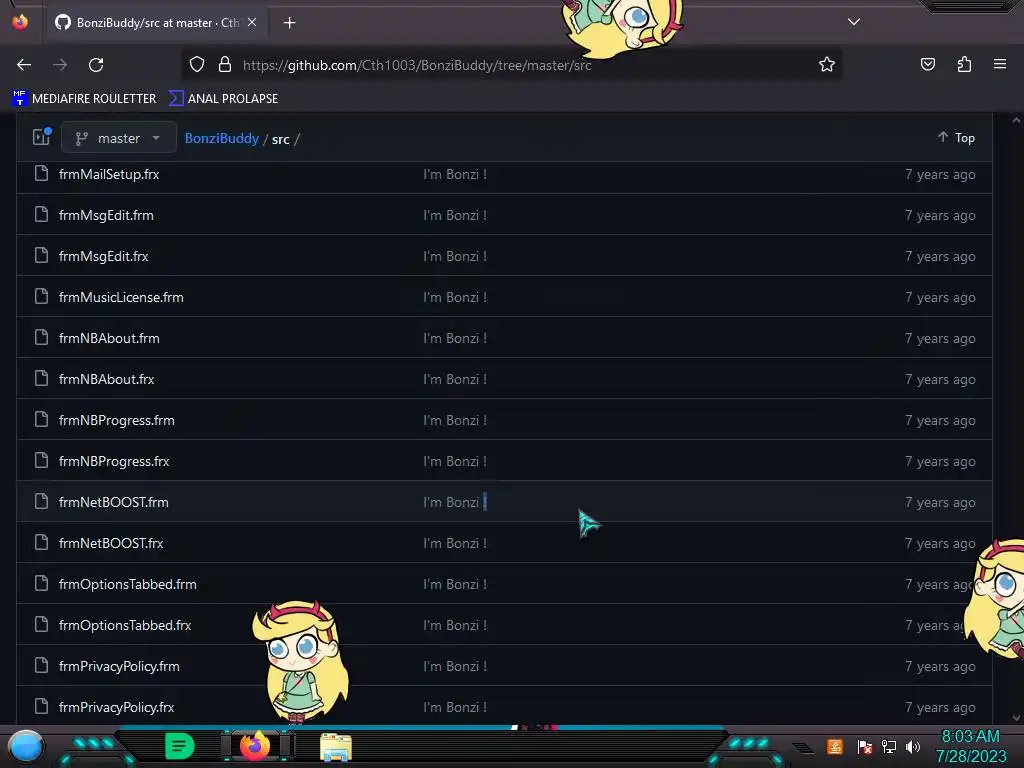List all tabs via the chevron
The image size is (1024, 768).
point(854,22)
